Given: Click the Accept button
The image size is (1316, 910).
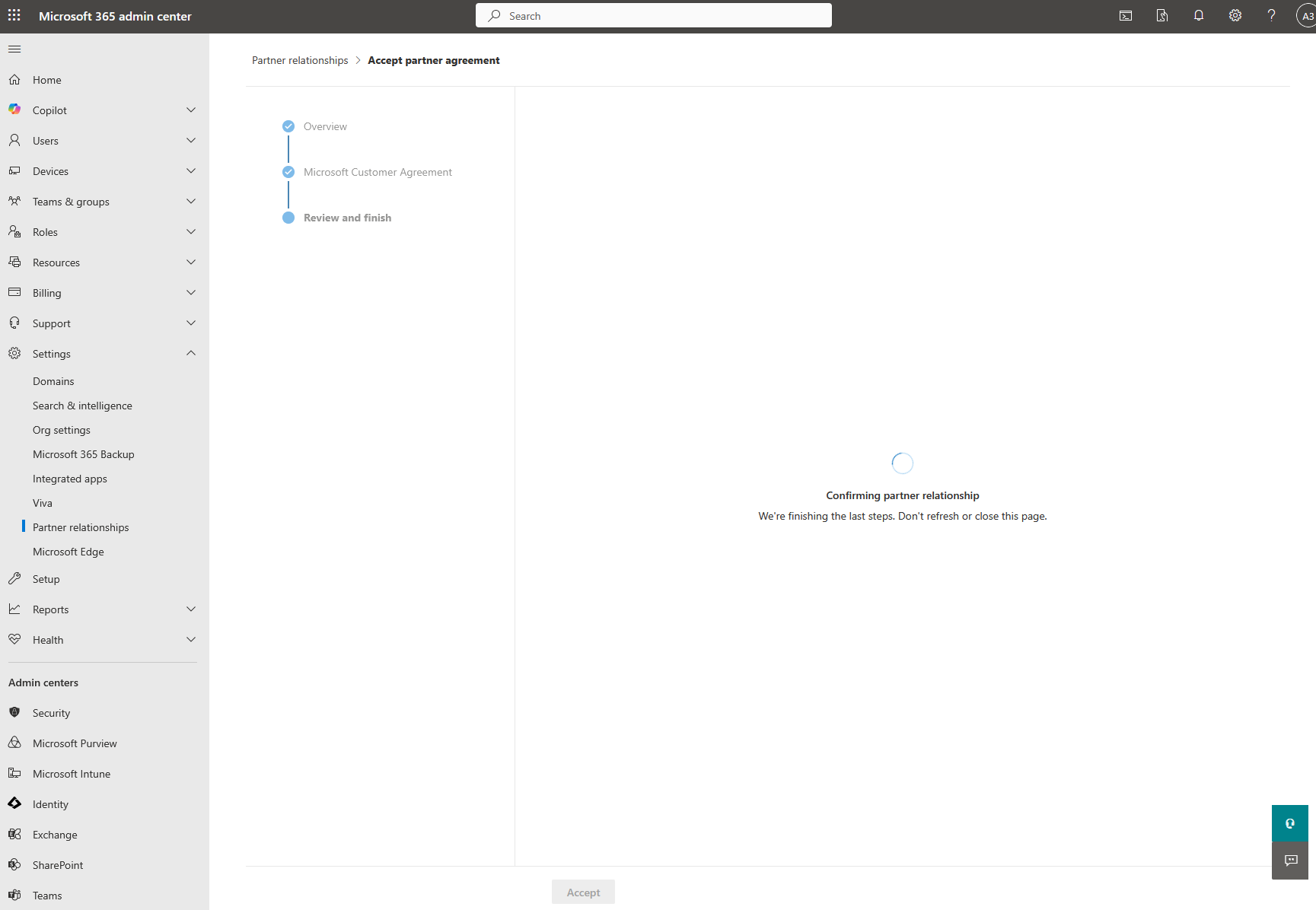Looking at the screenshot, I should tap(583, 892).
